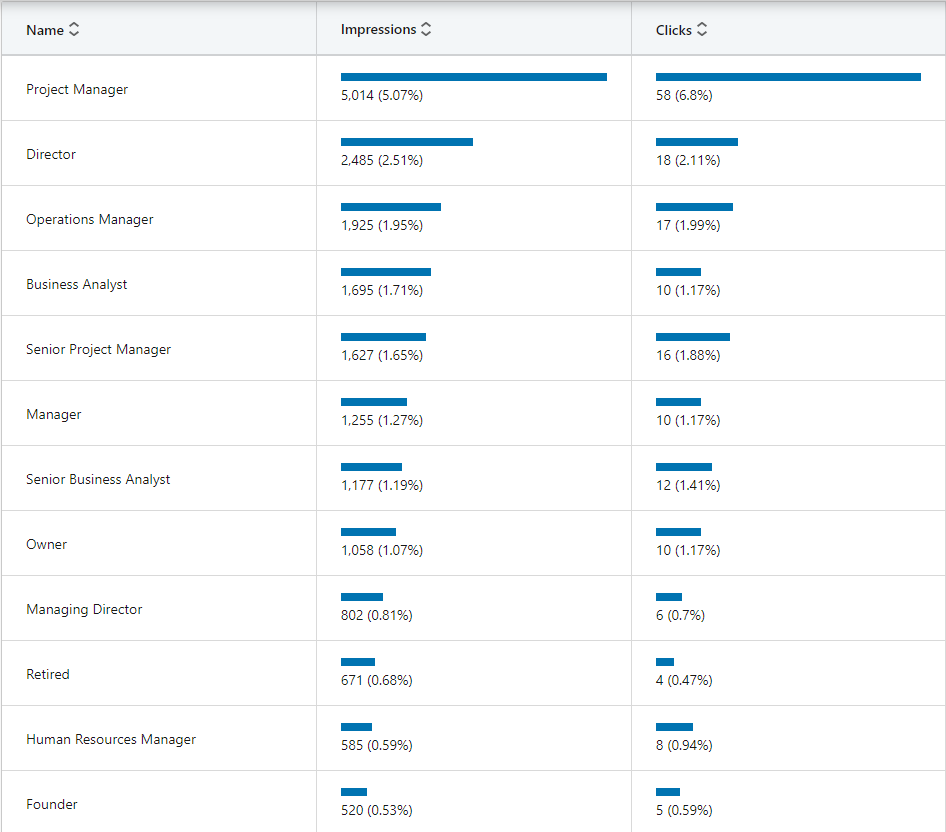The height and width of the screenshot is (832, 946).
Task: Select the Project Manager row name
Action: [77, 89]
